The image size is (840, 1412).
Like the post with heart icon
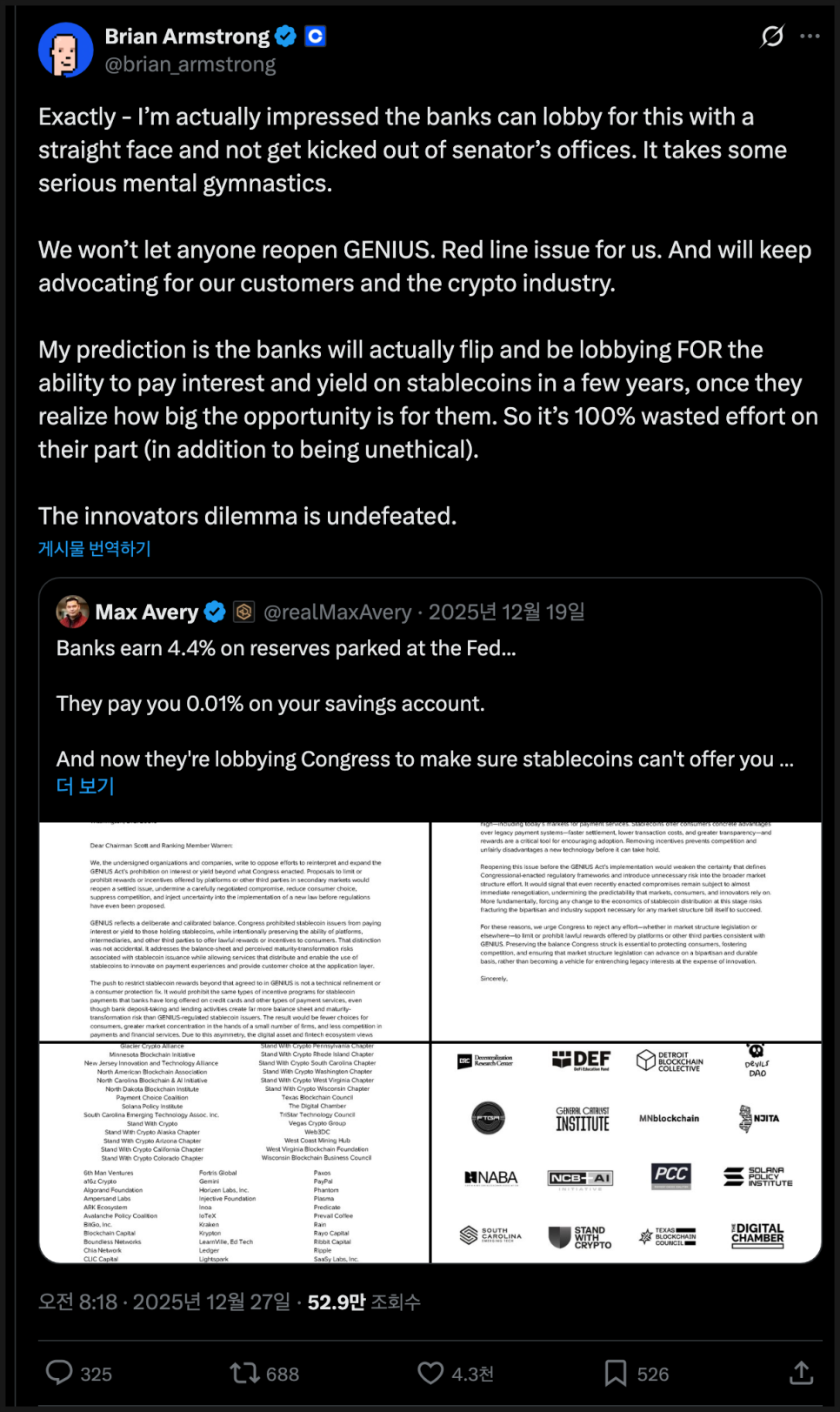tap(430, 1373)
